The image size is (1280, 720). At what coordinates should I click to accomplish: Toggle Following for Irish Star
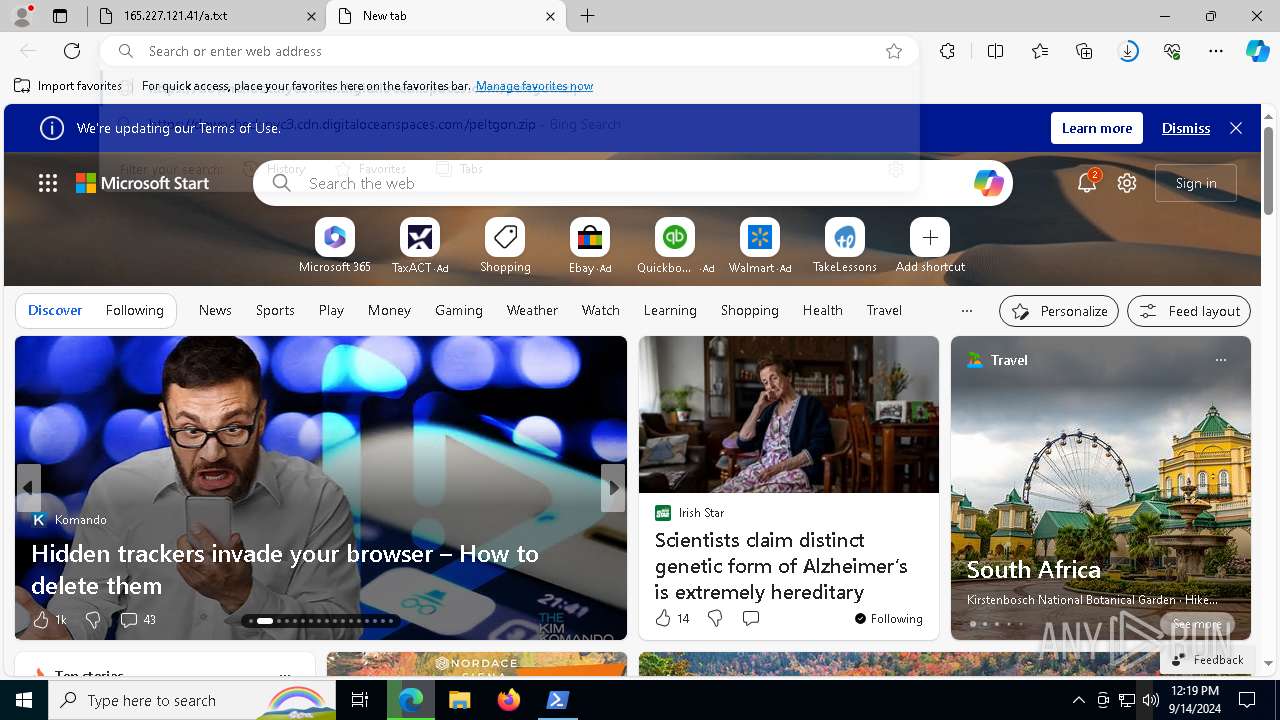pos(889,619)
